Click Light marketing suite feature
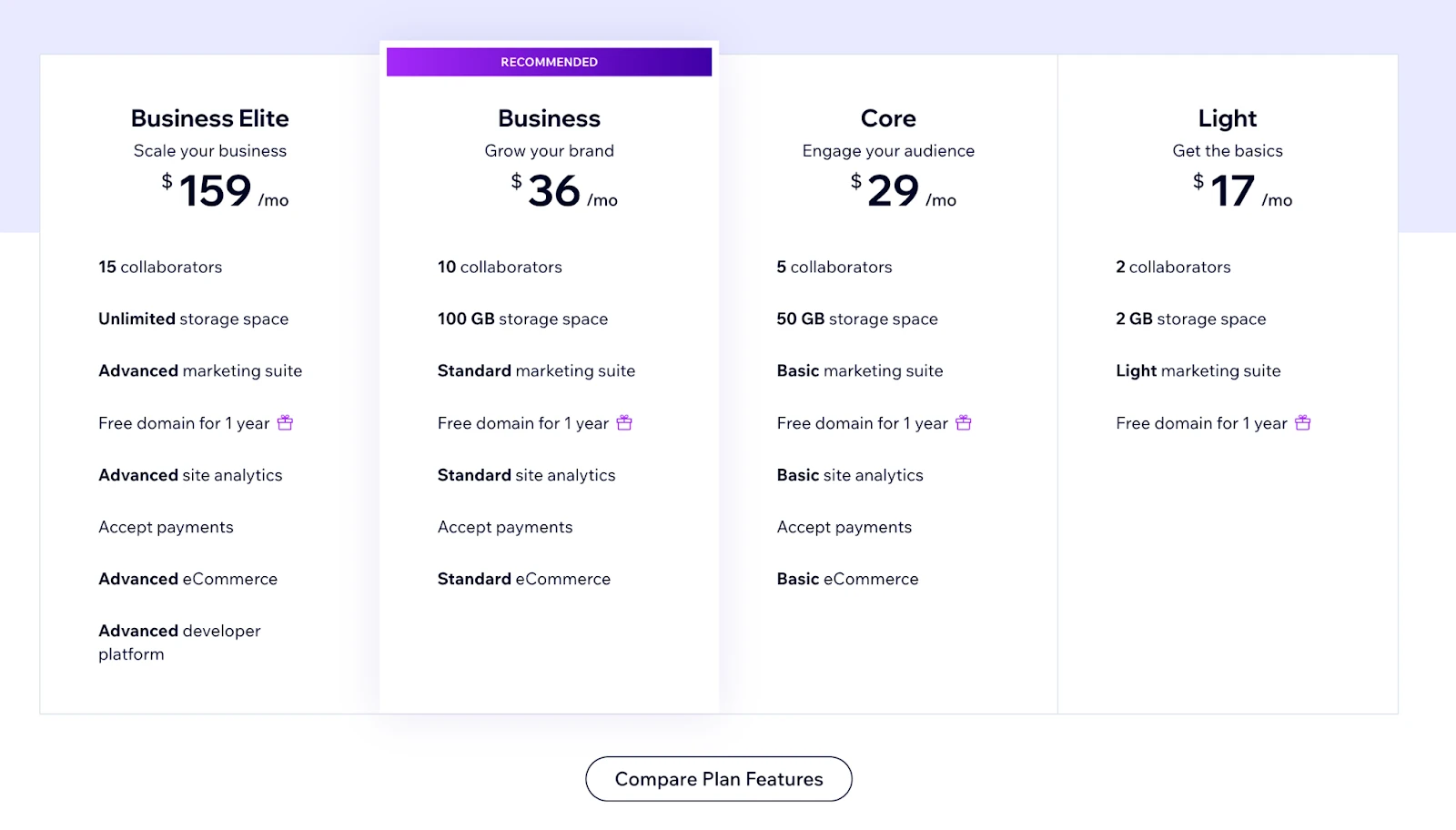The height and width of the screenshot is (830, 1456). pyautogui.click(x=1198, y=371)
